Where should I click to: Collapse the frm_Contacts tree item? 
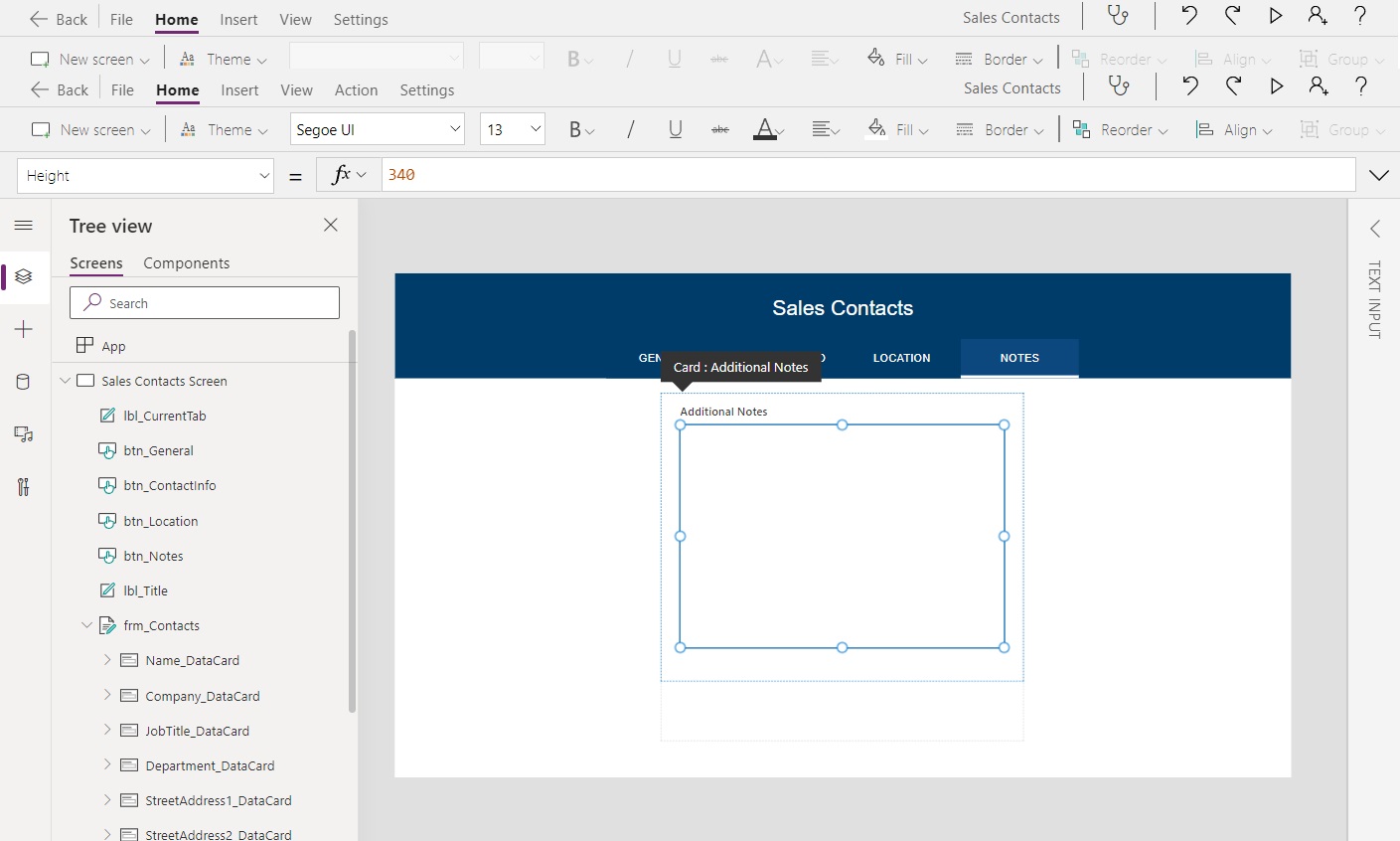86,625
